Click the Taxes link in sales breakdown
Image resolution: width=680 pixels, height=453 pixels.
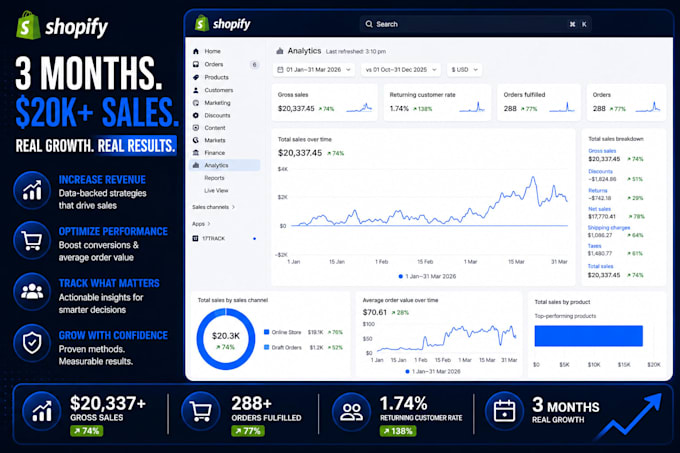[x=594, y=246]
